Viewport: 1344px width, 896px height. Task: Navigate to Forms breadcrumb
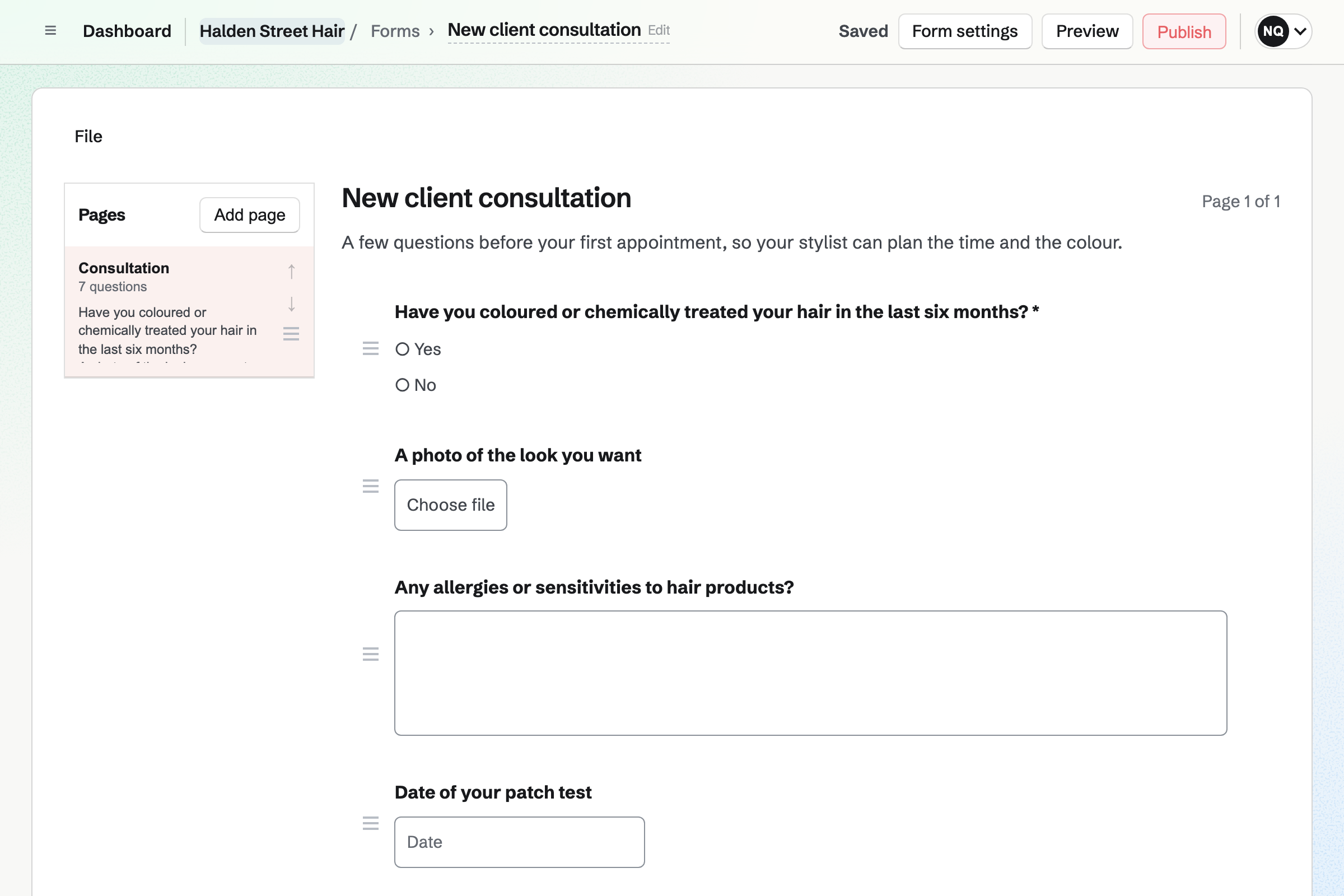[395, 31]
